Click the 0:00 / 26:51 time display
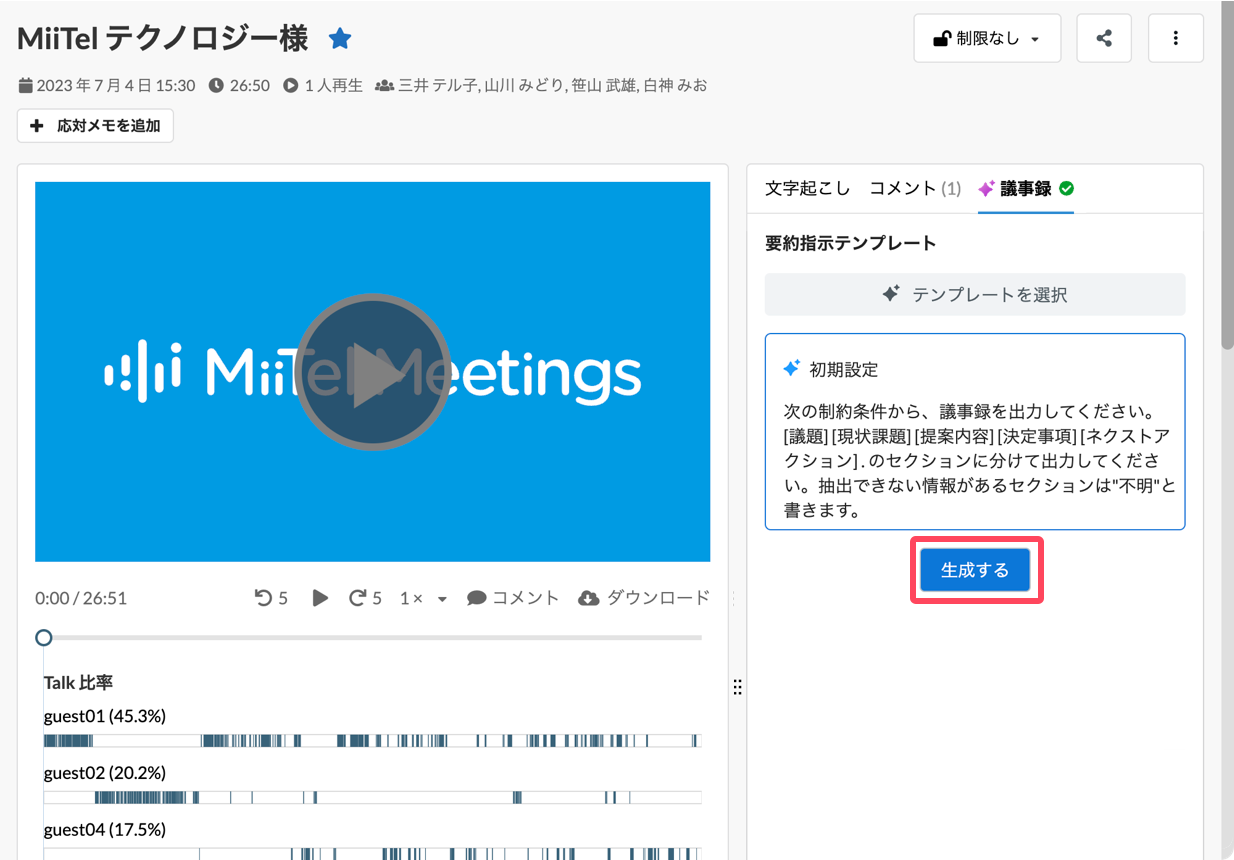1234x860 pixels. click(81, 598)
